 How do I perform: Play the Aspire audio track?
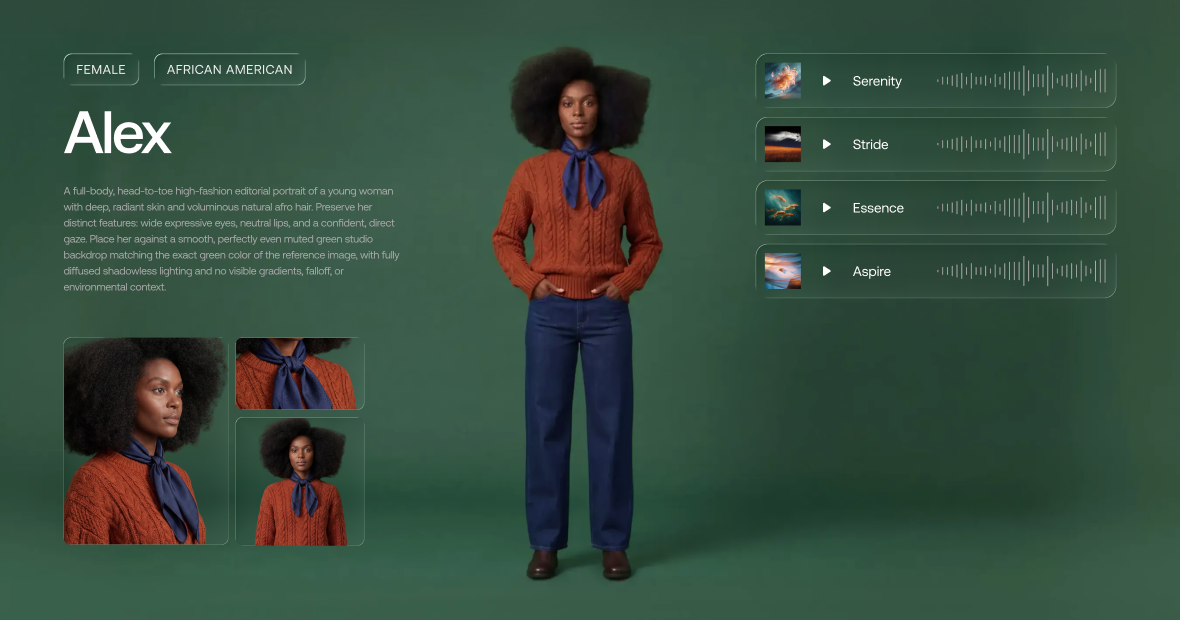[827, 271]
